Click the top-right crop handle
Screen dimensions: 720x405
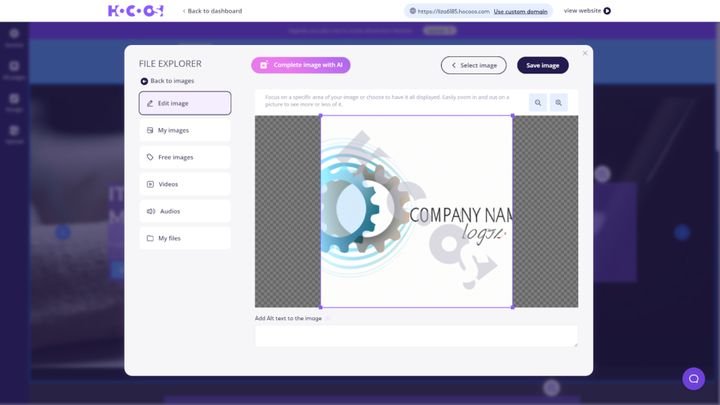(512, 116)
